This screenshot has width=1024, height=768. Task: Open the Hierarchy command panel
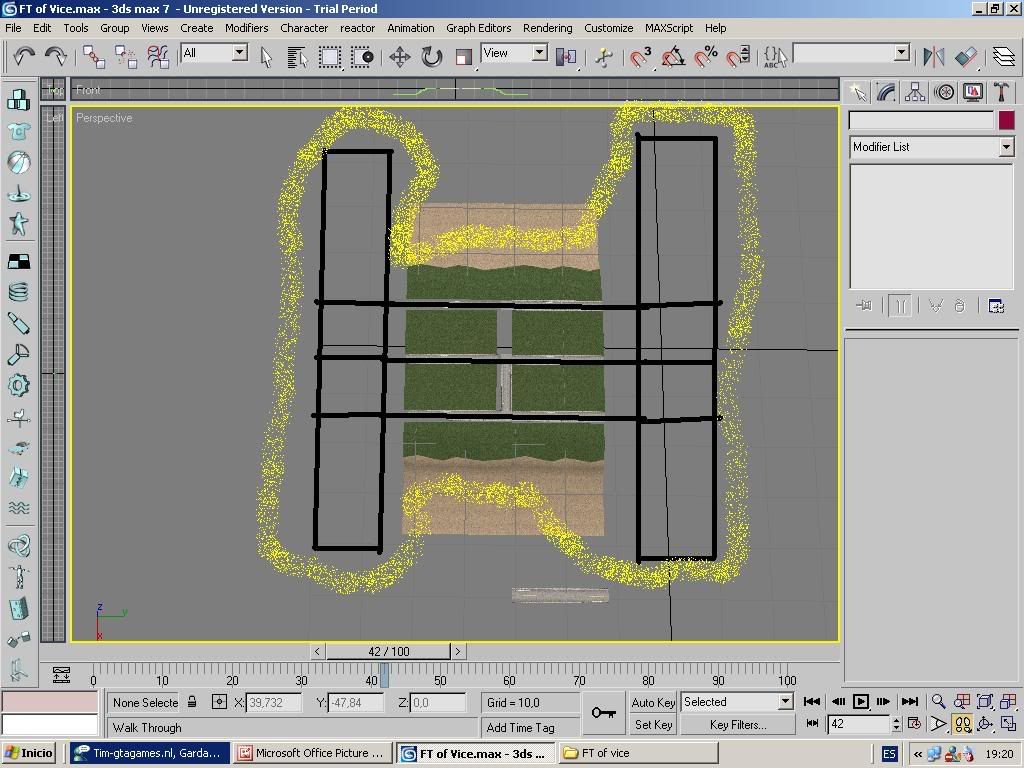[x=915, y=93]
